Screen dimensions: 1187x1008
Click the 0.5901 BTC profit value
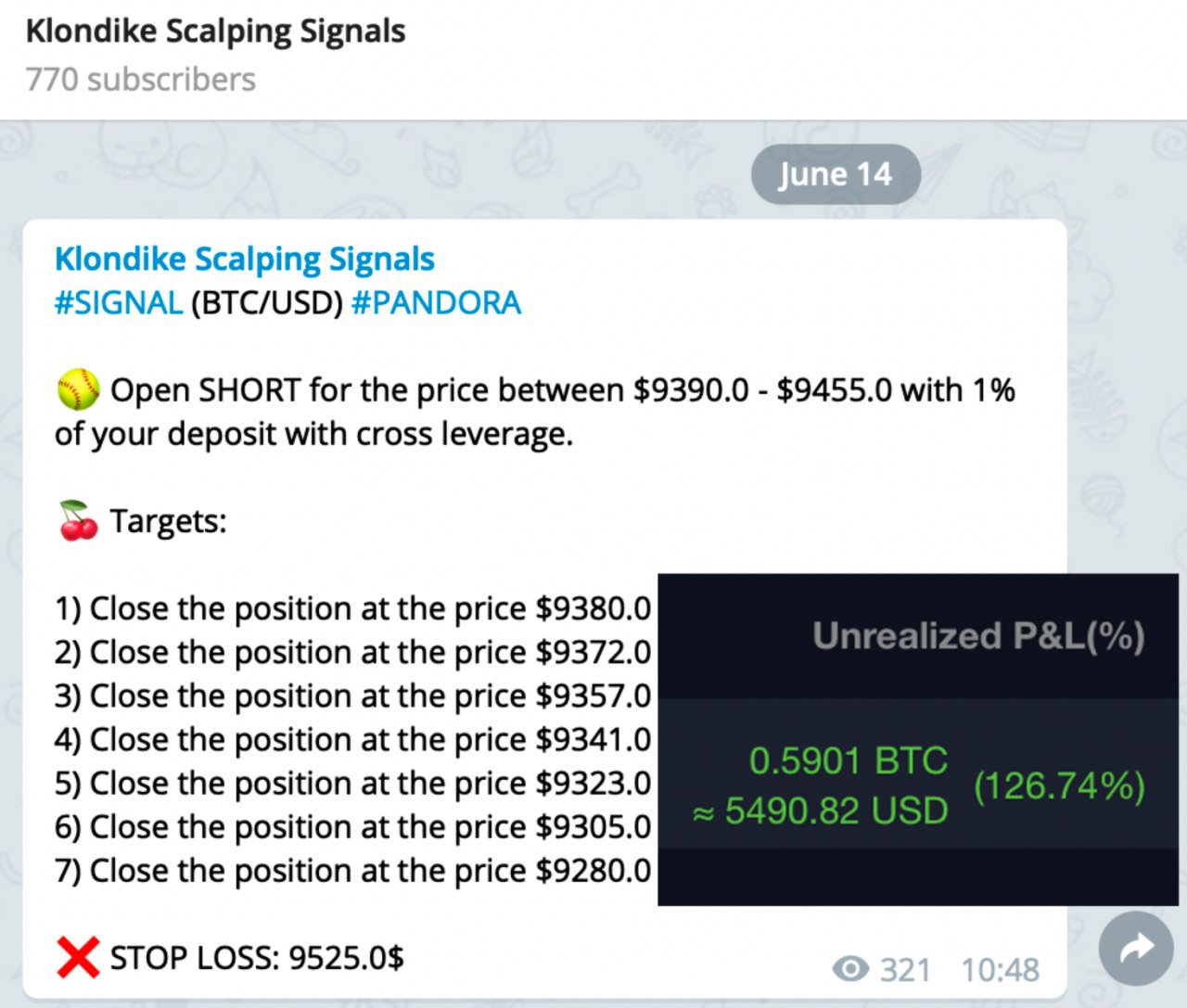tap(849, 760)
